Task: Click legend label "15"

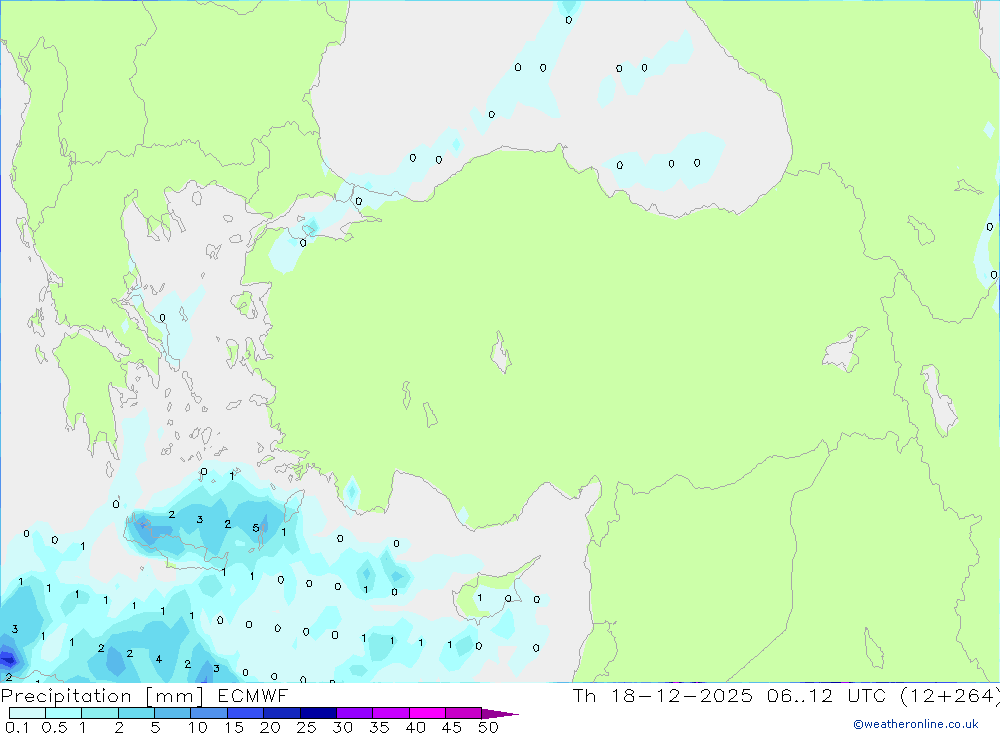Action: 234,727
